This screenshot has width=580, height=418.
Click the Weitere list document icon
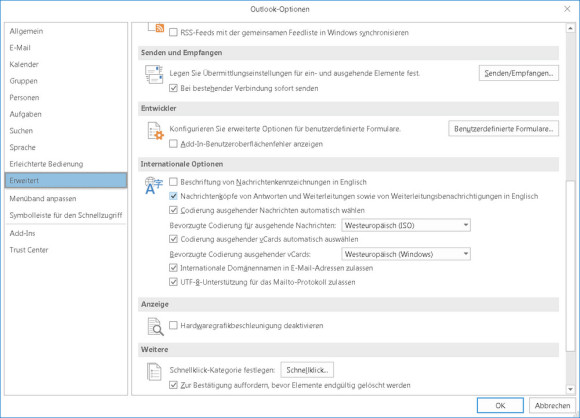tap(154, 372)
